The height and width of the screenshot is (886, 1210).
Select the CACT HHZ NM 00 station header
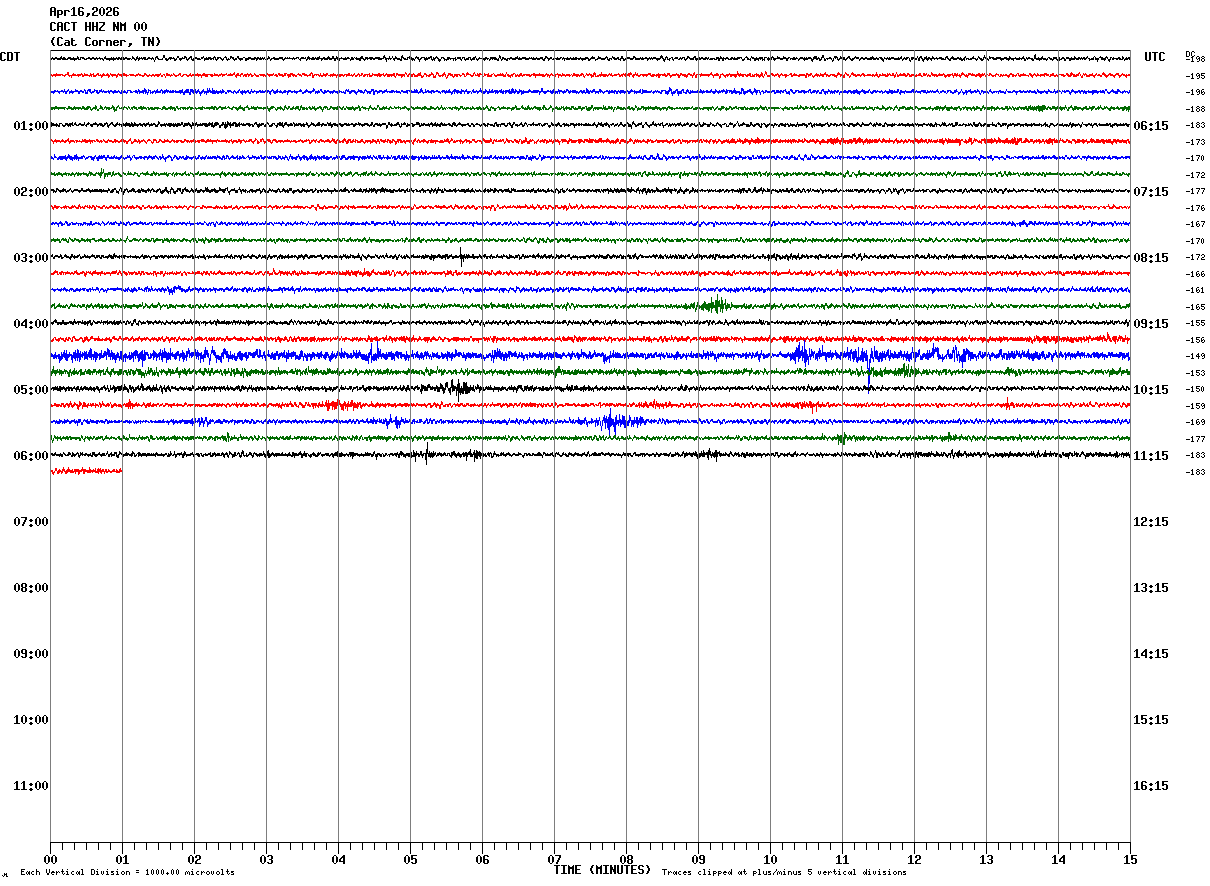click(x=98, y=27)
